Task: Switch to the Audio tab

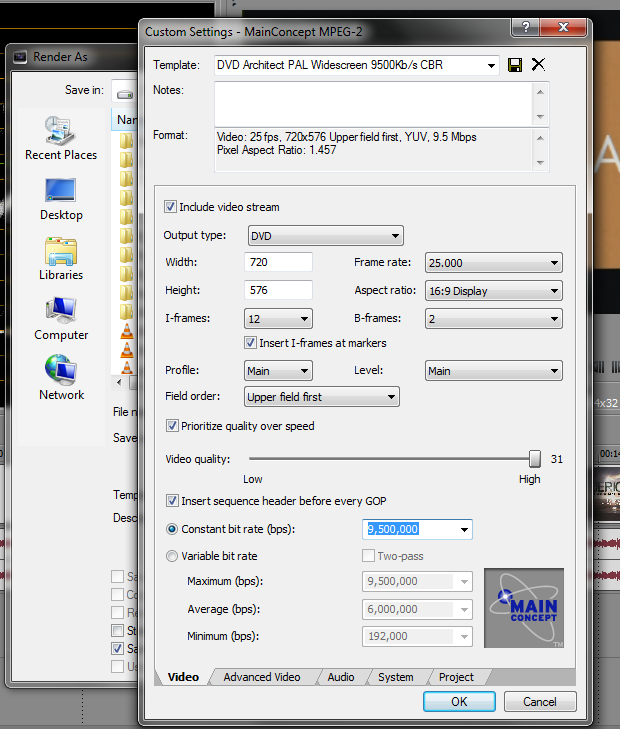Action: coord(341,677)
